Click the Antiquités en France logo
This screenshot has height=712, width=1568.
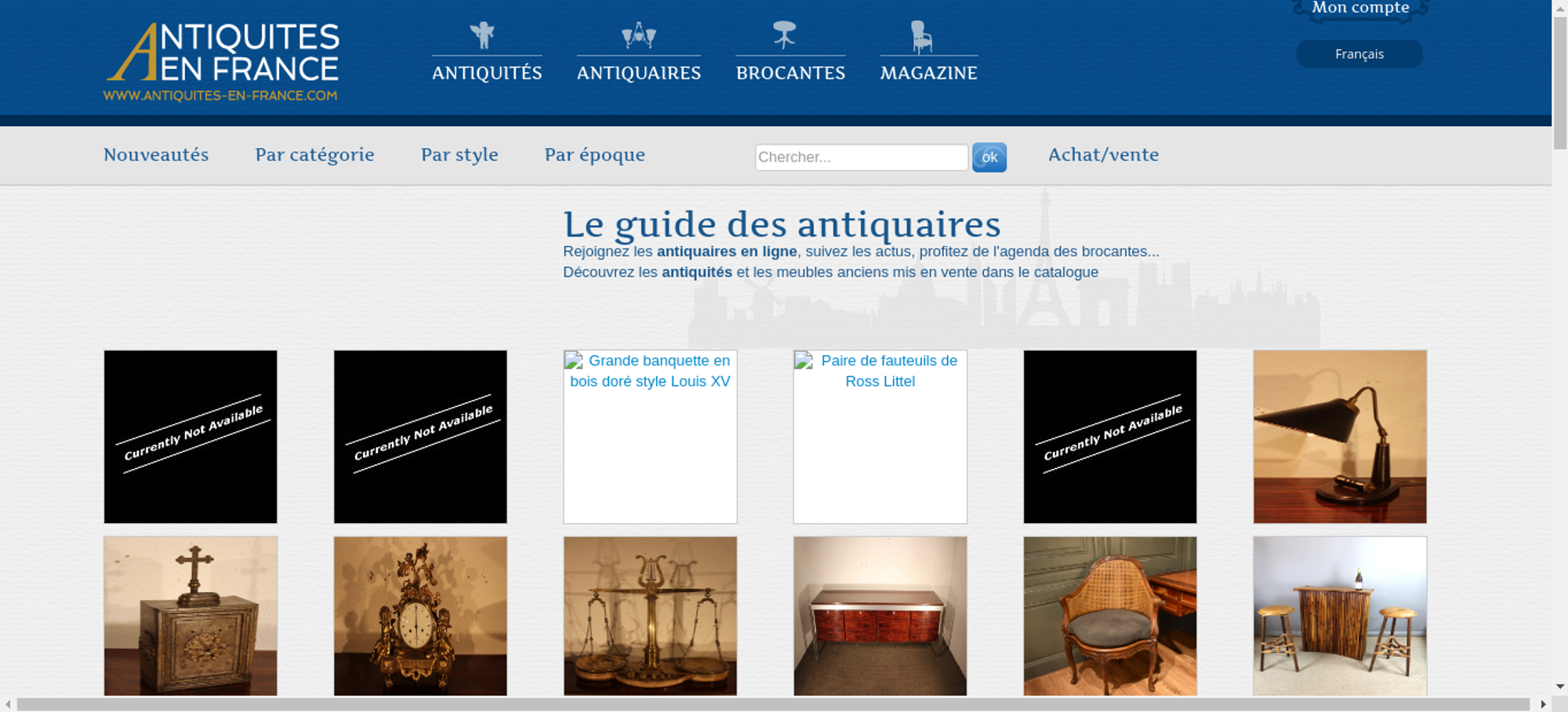(x=222, y=62)
